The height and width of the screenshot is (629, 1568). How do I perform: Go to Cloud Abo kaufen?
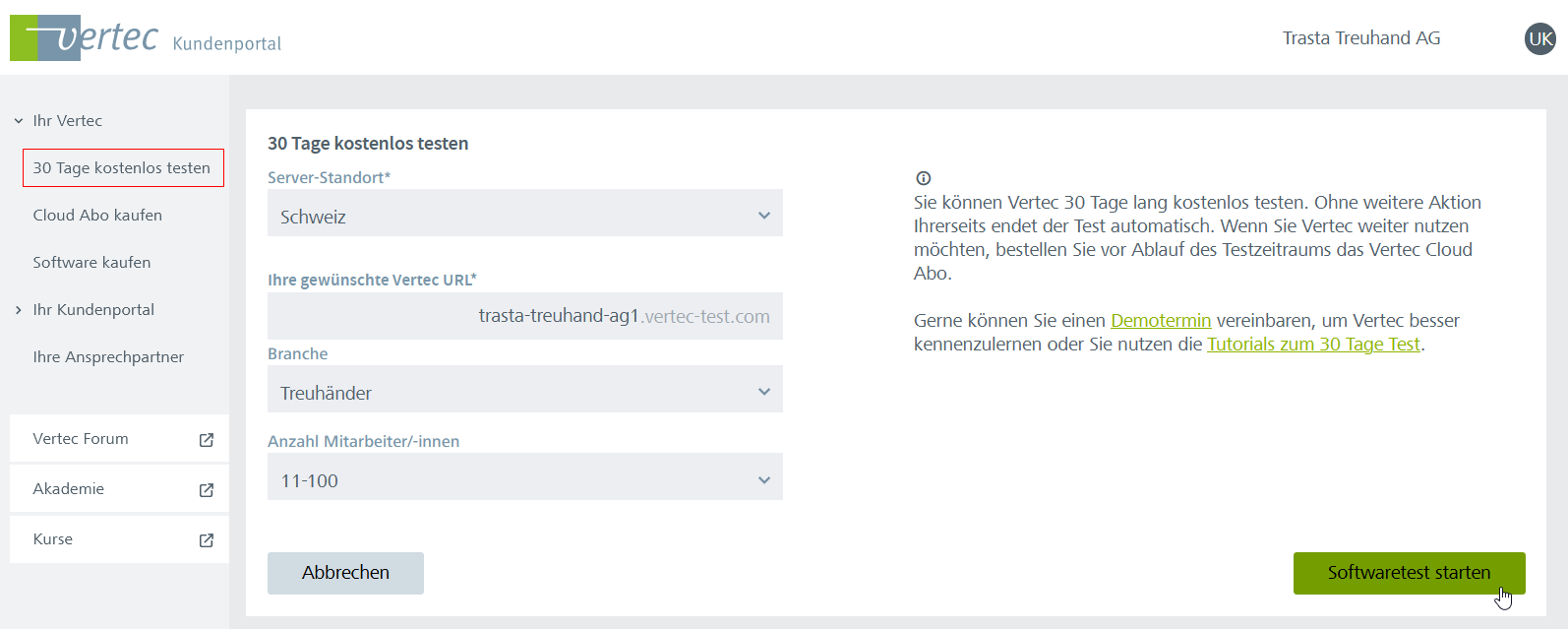(x=97, y=216)
